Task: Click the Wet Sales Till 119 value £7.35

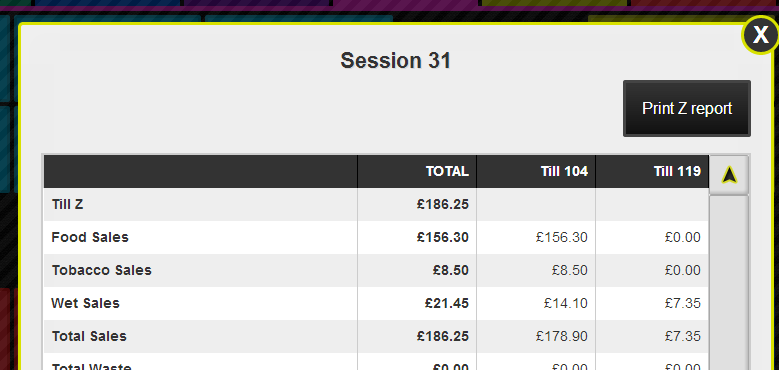Action: [683, 303]
